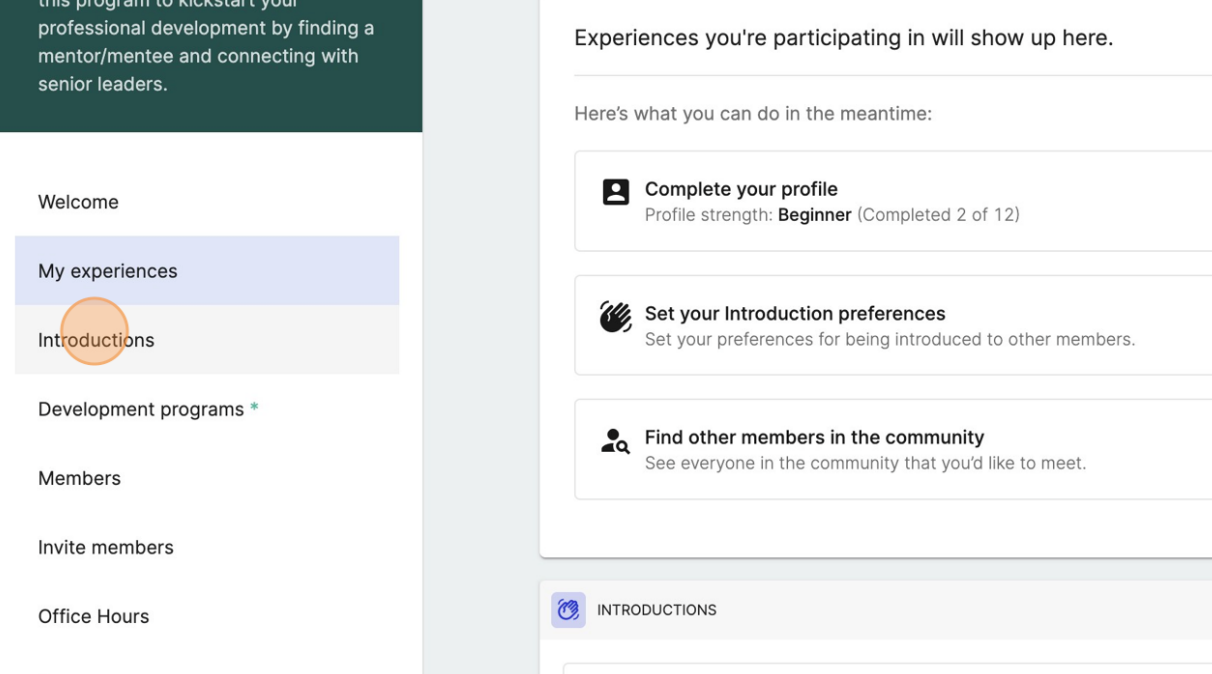Click the person search icon
This screenshot has width=1212, height=674.
coord(615,441)
